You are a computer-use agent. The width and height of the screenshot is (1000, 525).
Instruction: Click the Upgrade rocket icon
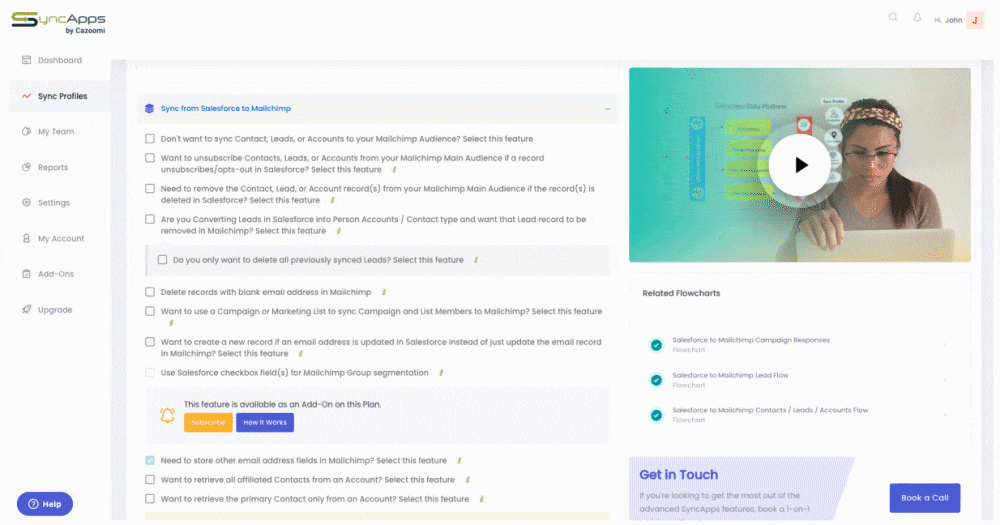tap(26, 309)
